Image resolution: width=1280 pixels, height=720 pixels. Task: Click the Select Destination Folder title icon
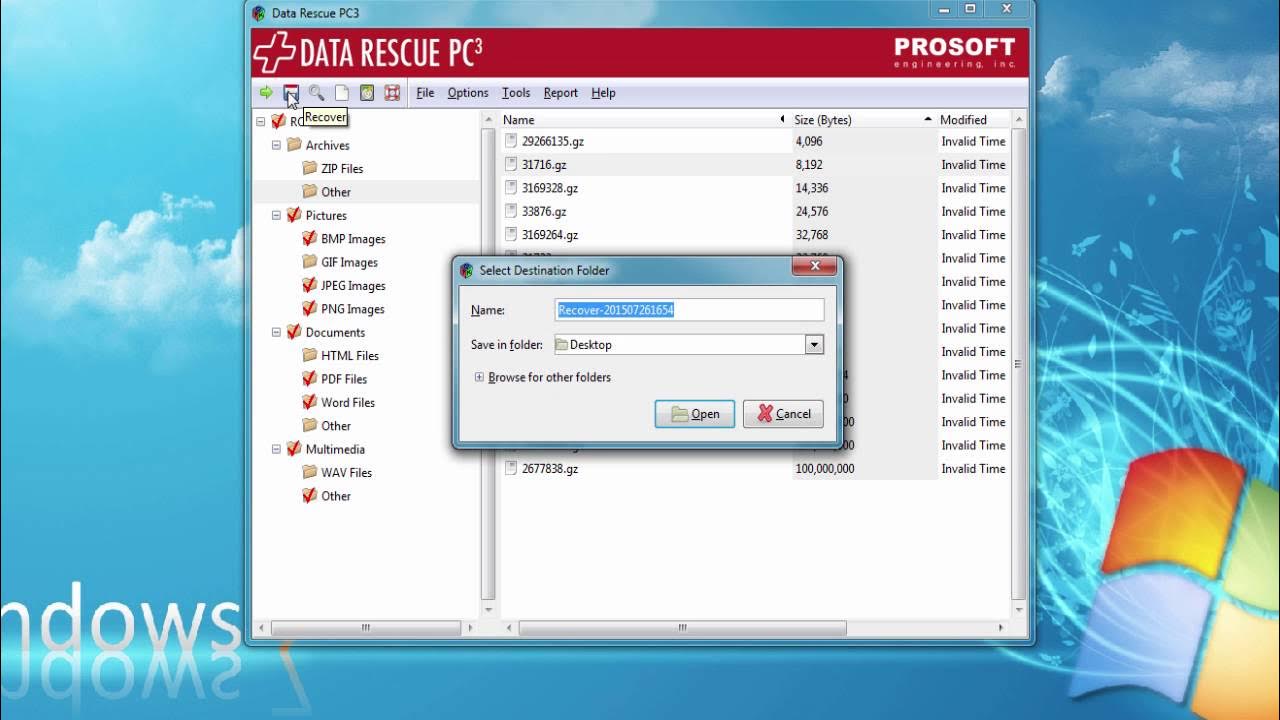tap(465, 270)
